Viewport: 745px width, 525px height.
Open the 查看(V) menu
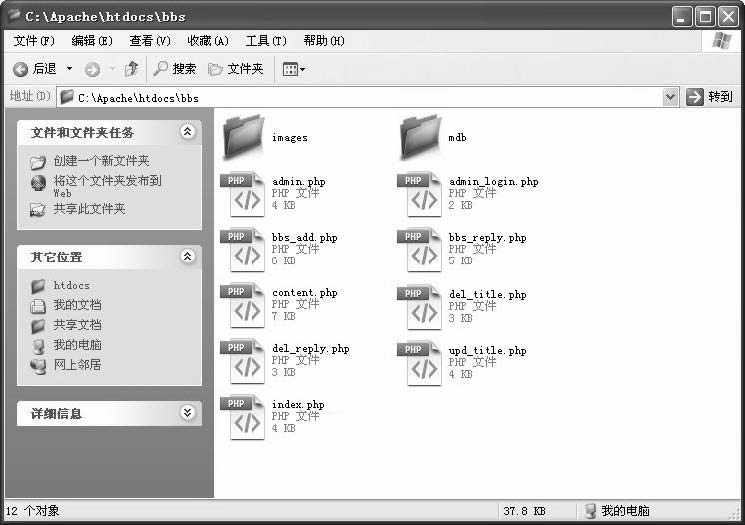coord(150,41)
